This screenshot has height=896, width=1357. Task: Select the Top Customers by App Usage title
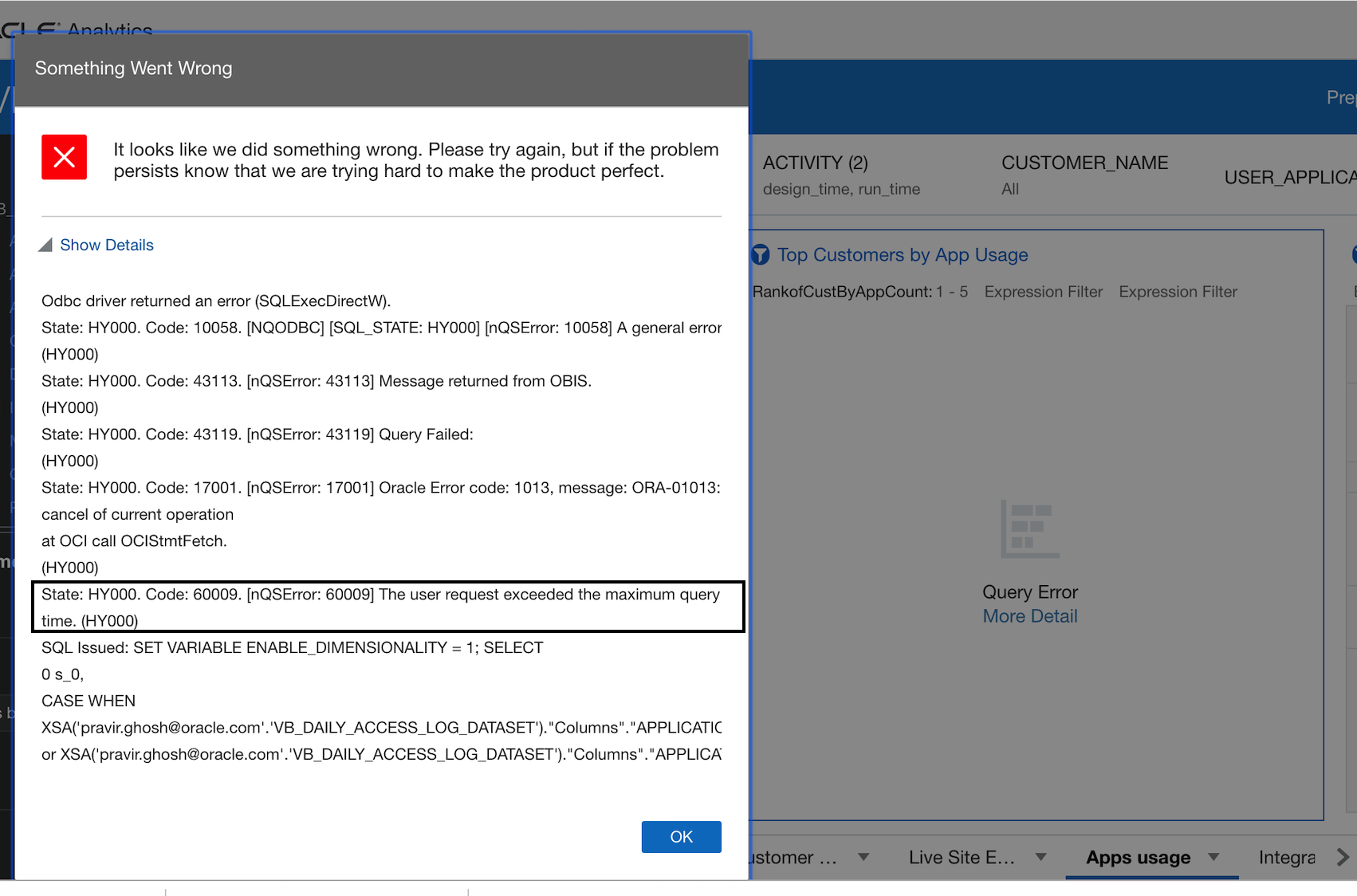[903, 255]
